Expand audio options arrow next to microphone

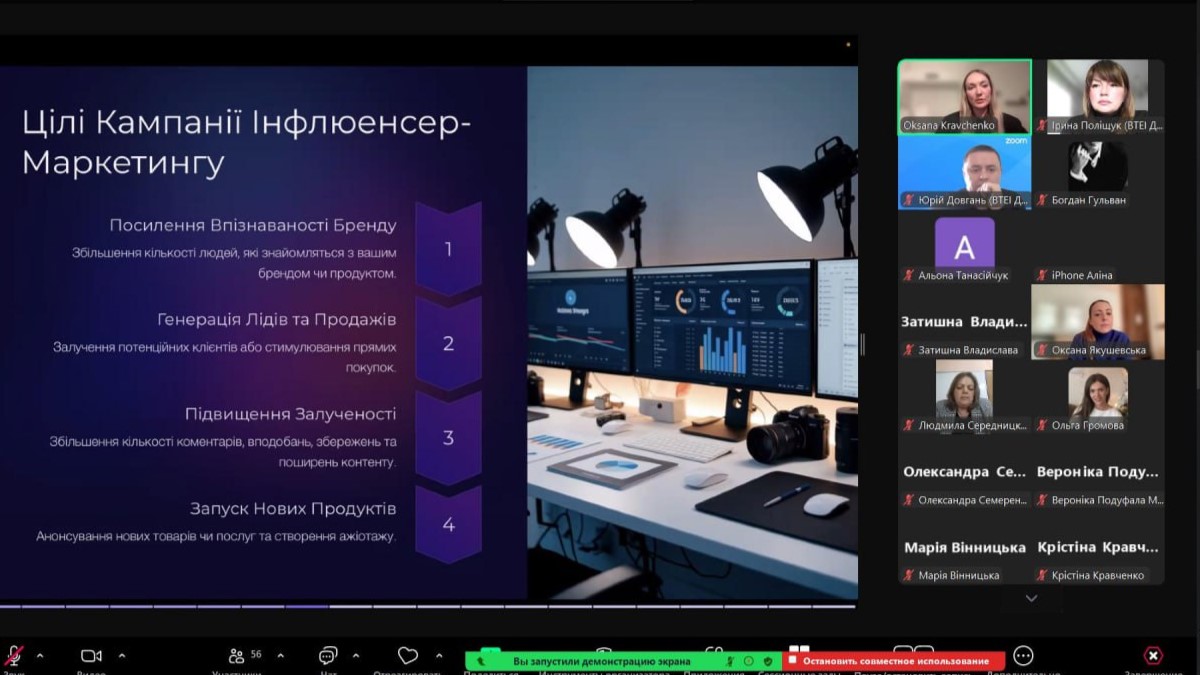click(x=40, y=656)
